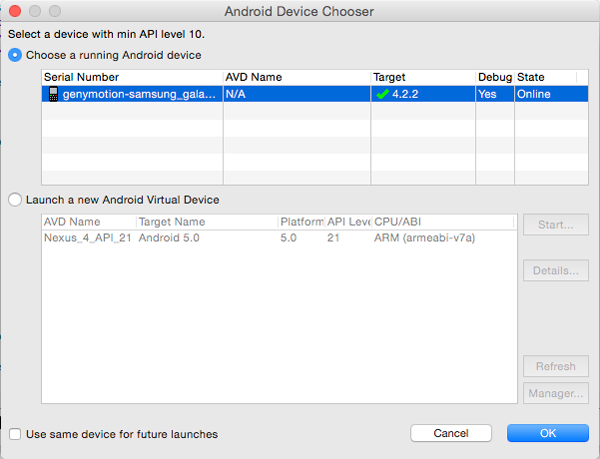Viewport: 600px width, 459px height.
Task: Open device Details... button
Action: pyautogui.click(x=555, y=271)
